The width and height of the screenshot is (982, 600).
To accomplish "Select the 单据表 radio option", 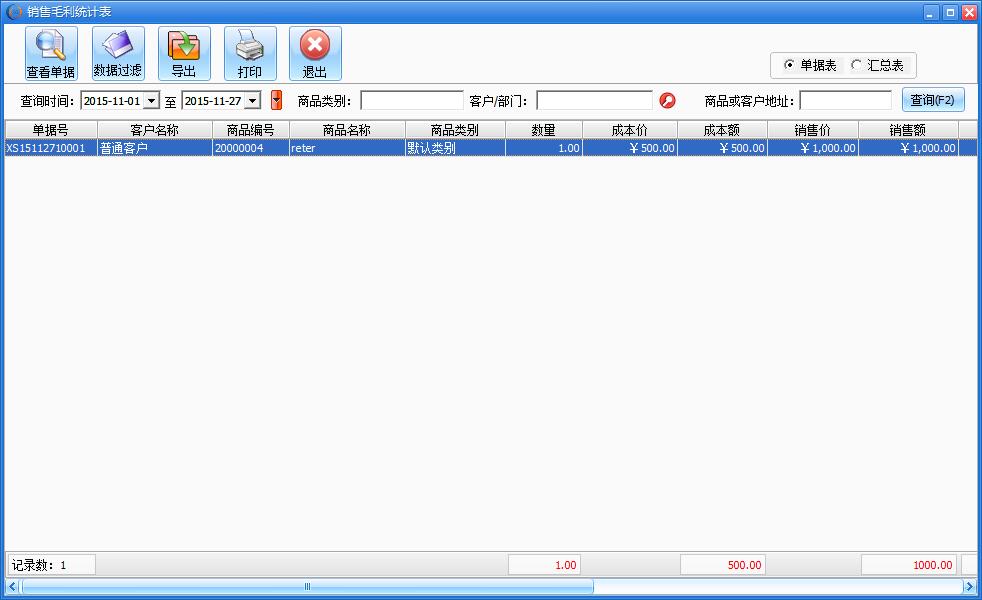I will pyautogui.click(x=810, y=65).
